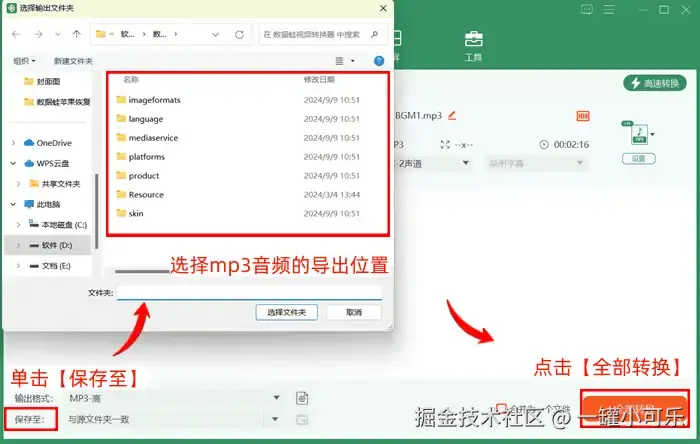This screenshot has width=700, height=444.
Task: Expand the OneDrive tree node
Action: (x=13, y=143)
